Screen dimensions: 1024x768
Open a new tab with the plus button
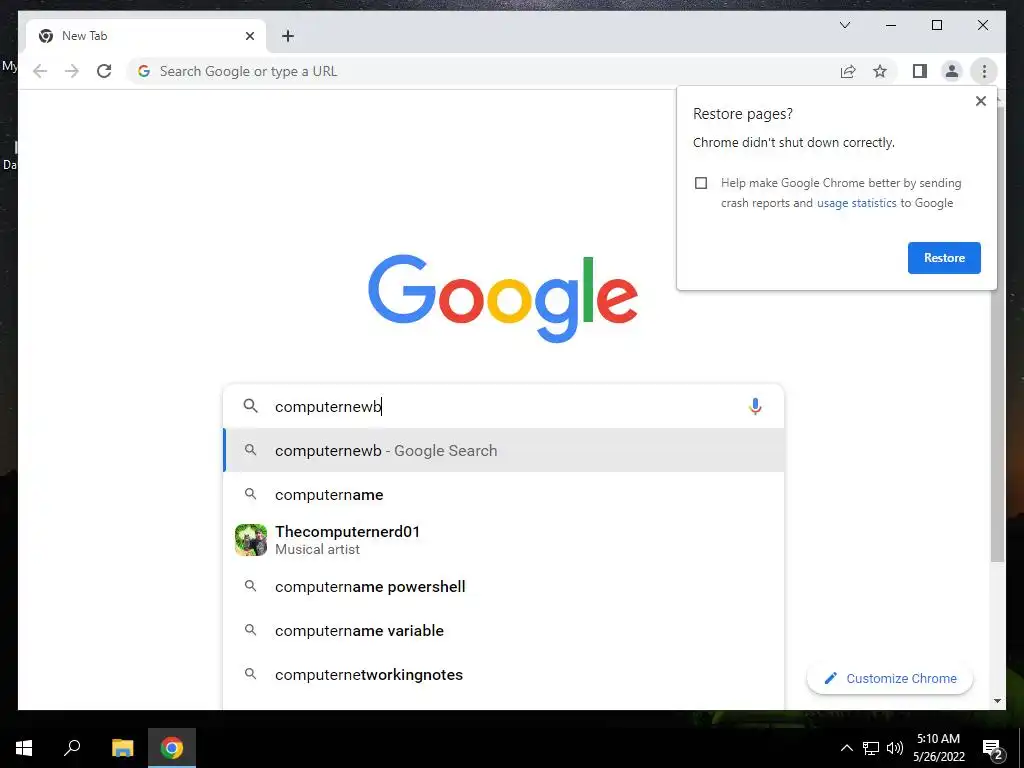coord(288,36)
